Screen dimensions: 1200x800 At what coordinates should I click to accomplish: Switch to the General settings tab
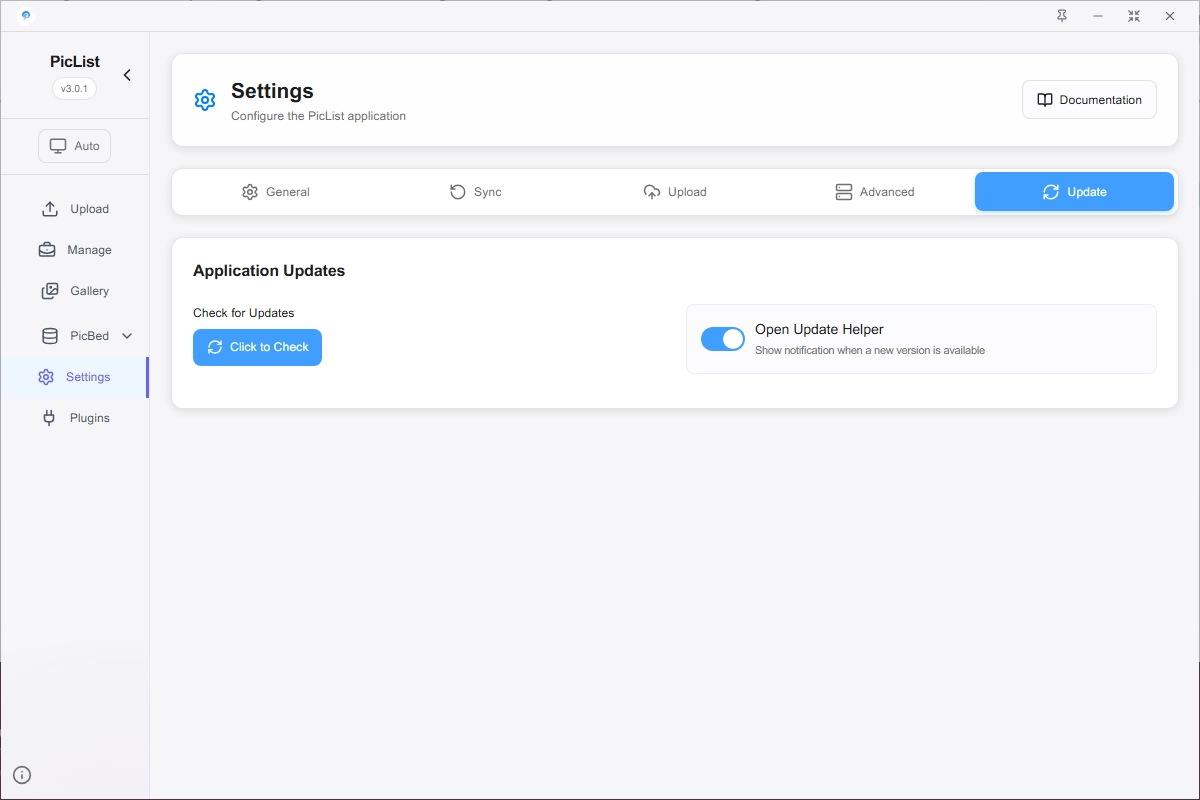[276, 192]
